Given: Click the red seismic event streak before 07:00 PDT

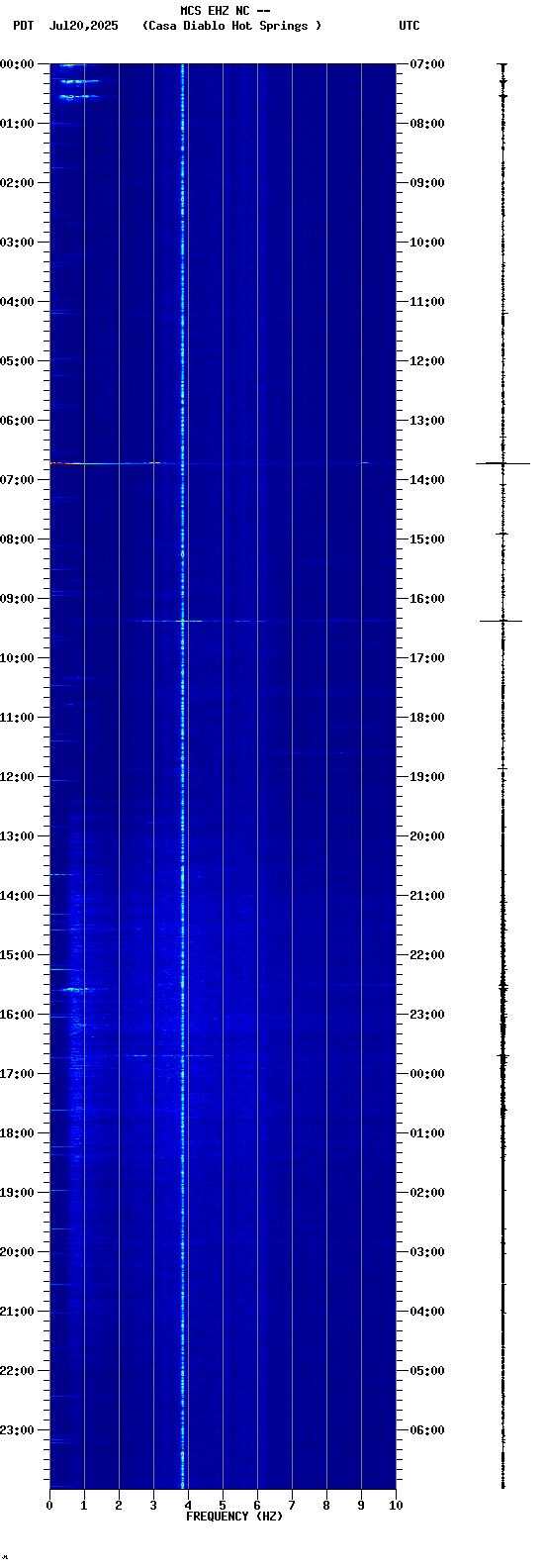Looking at the screenshot, I should point(65,463).
